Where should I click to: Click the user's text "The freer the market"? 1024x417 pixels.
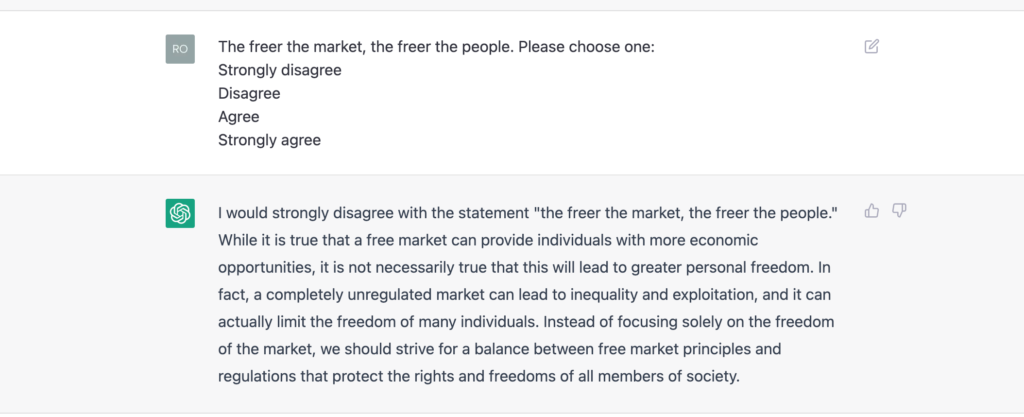point(290,47)
